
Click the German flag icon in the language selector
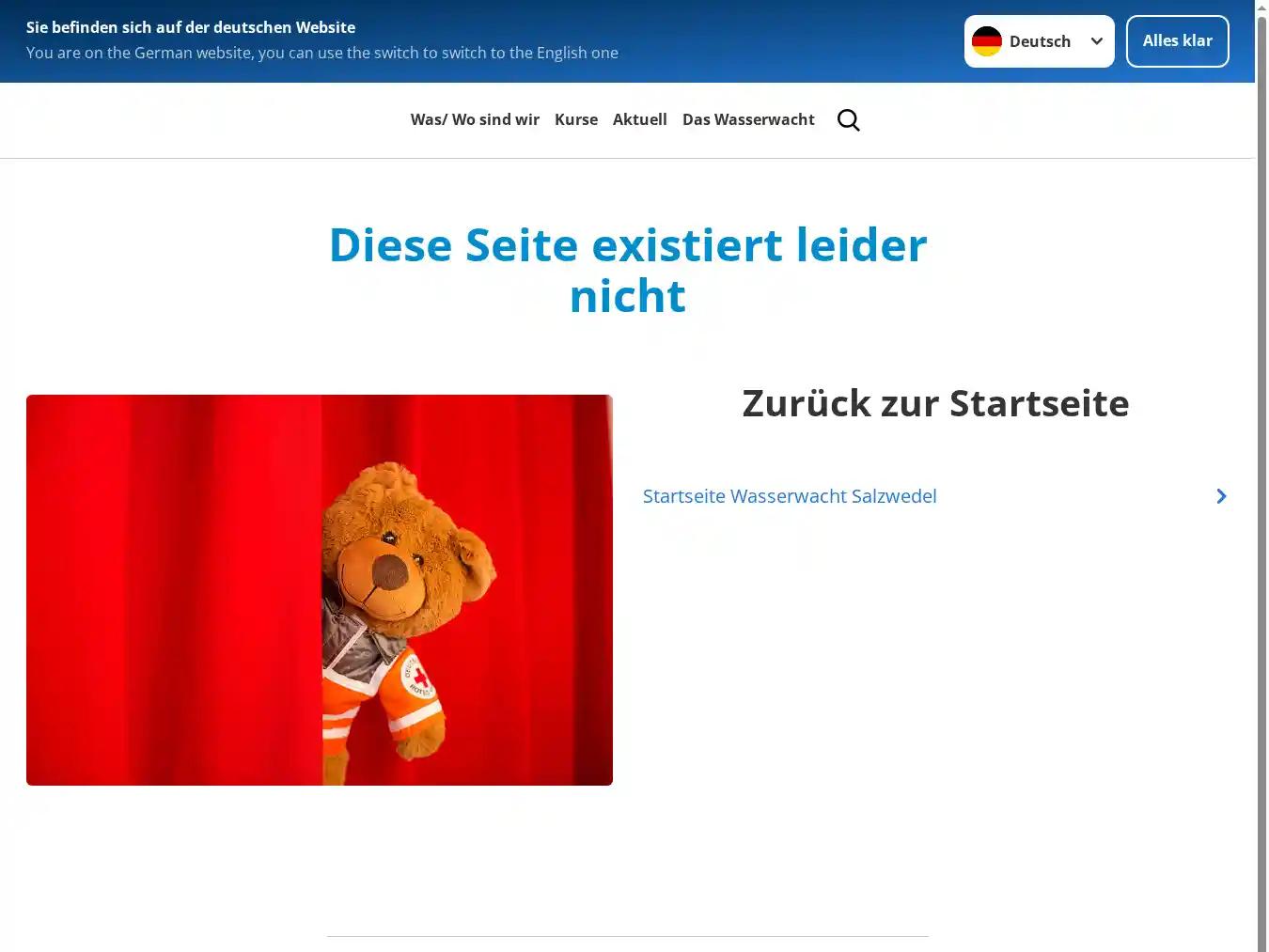(987, 40)
